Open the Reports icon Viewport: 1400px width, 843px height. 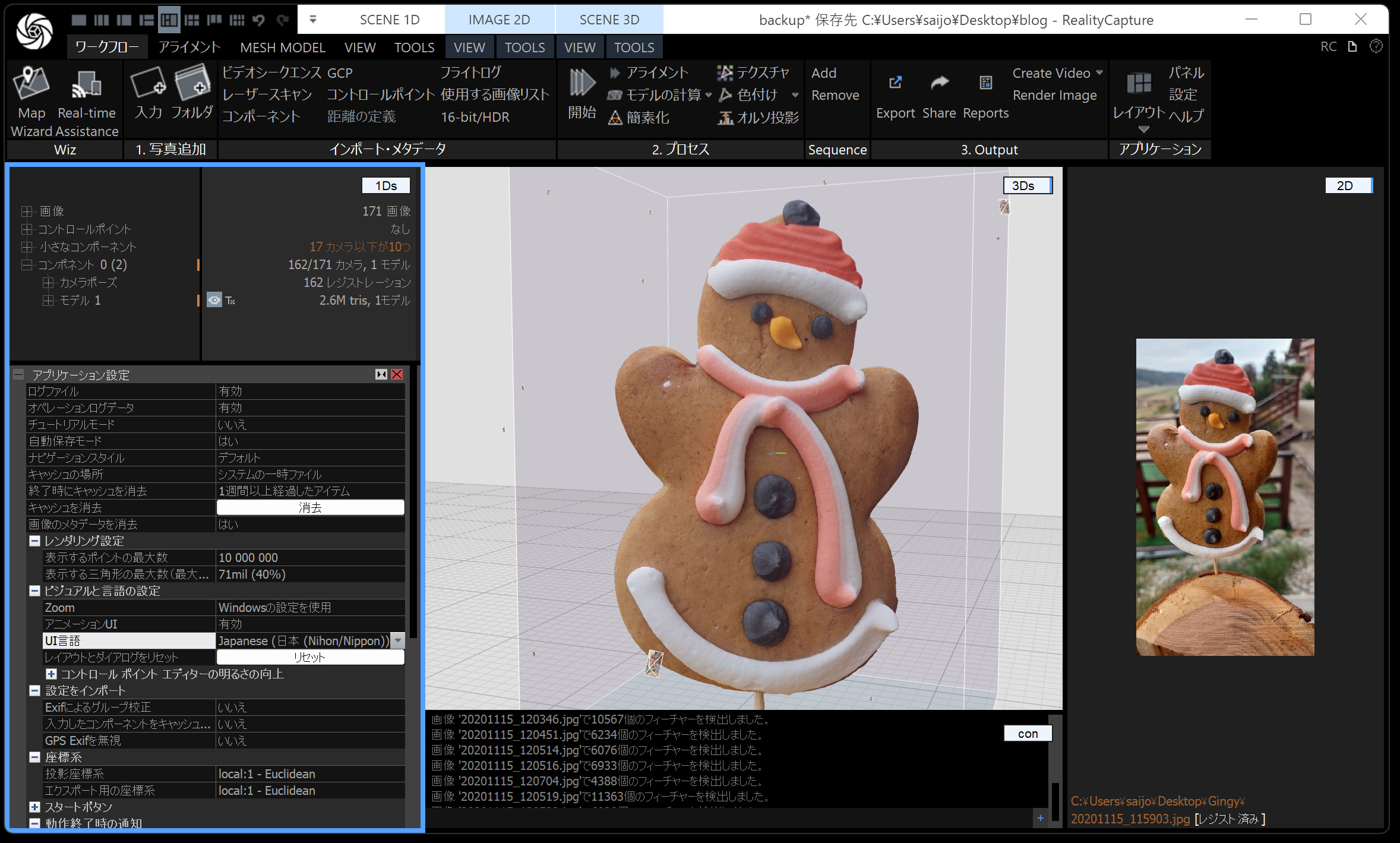pos(985,83)
